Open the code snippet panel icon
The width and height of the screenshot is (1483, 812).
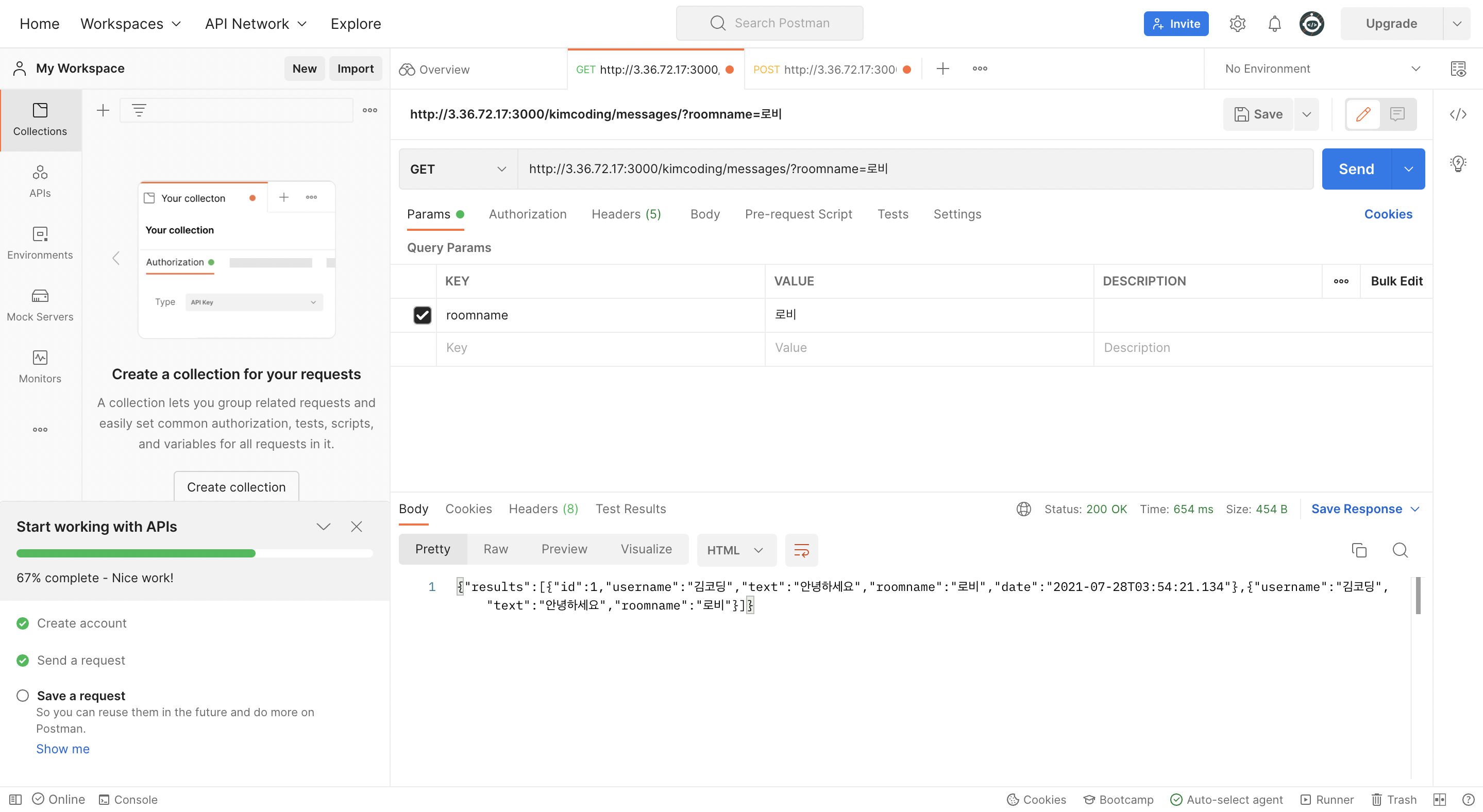(1458, 114)
